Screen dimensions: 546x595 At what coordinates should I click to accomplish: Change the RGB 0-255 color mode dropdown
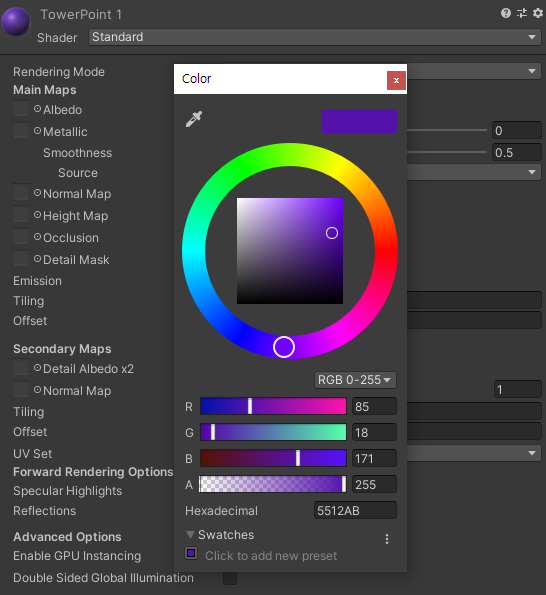(x=355, y=380)
